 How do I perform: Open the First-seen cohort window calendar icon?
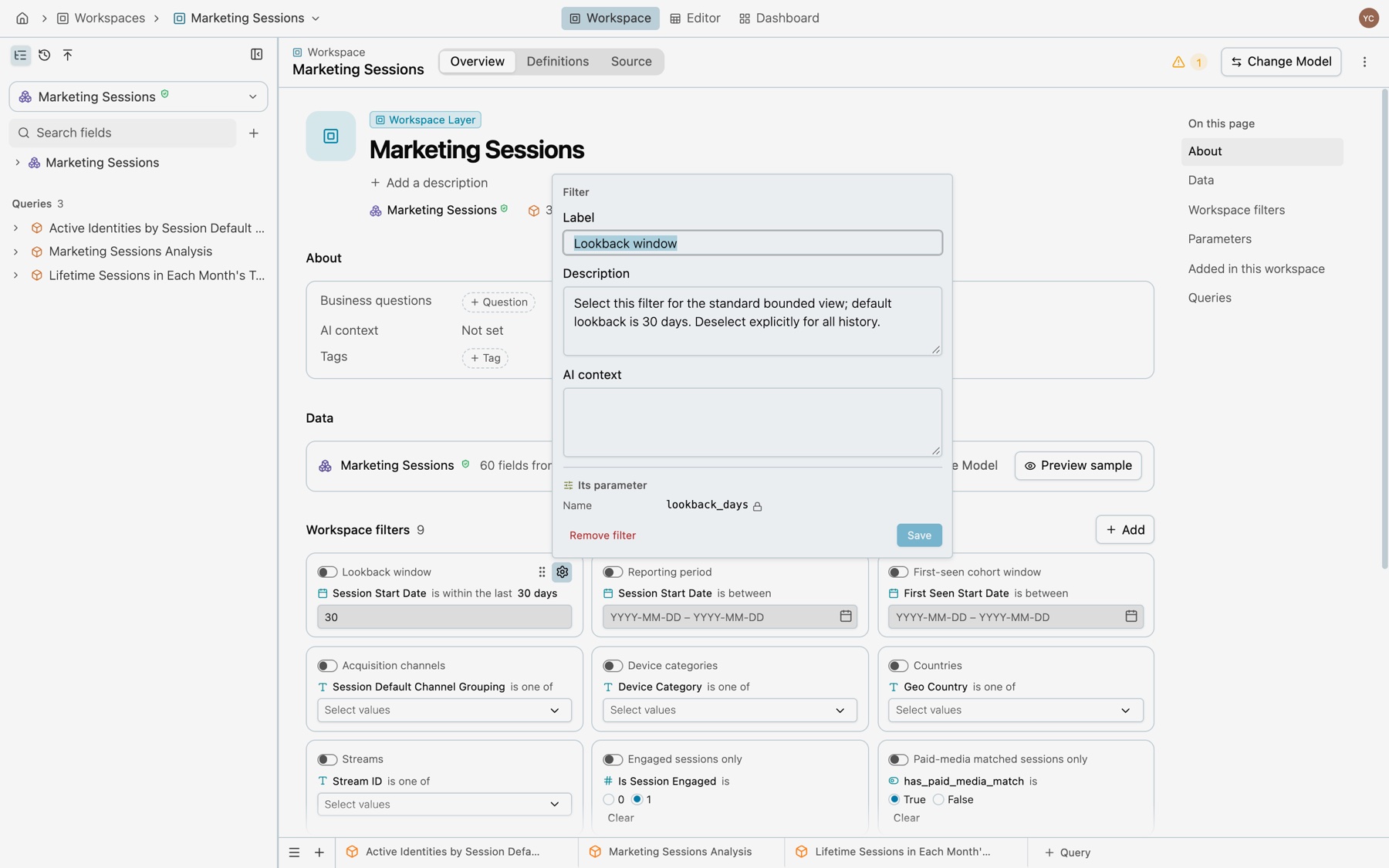point(1130,616)
